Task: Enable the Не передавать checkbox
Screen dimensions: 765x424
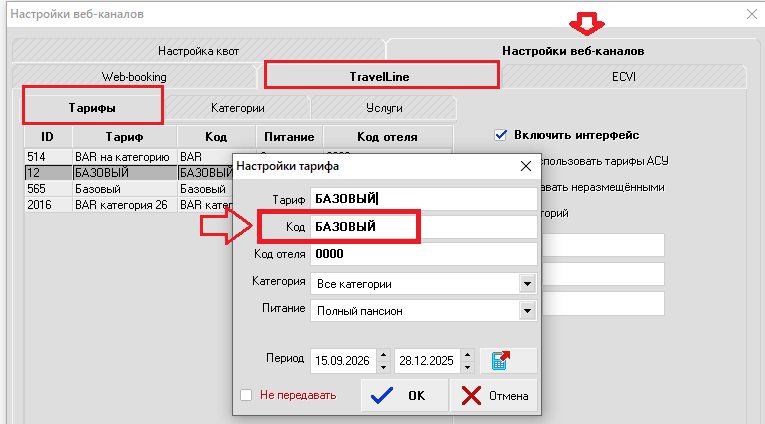Action: tap(246, 395)
